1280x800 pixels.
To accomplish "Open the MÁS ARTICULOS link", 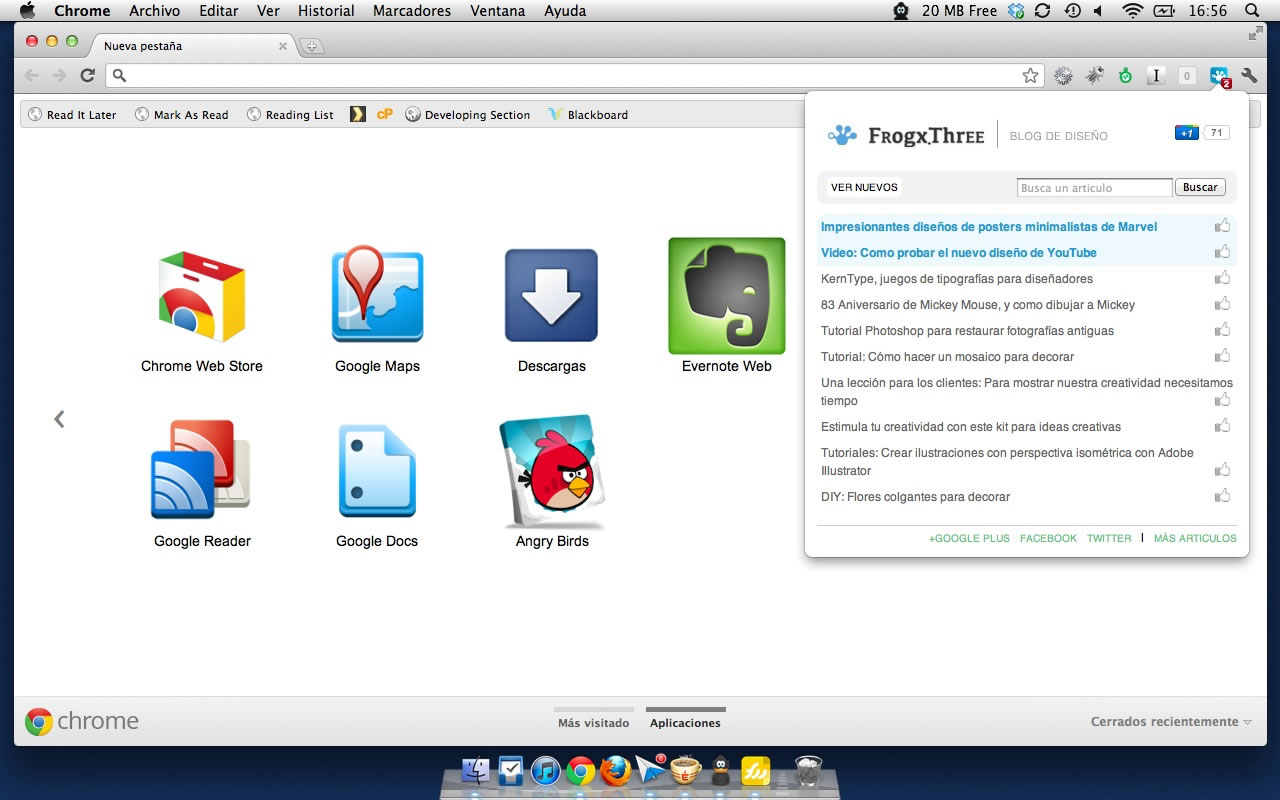I will pyautogui.click(x=1194, y=538).
